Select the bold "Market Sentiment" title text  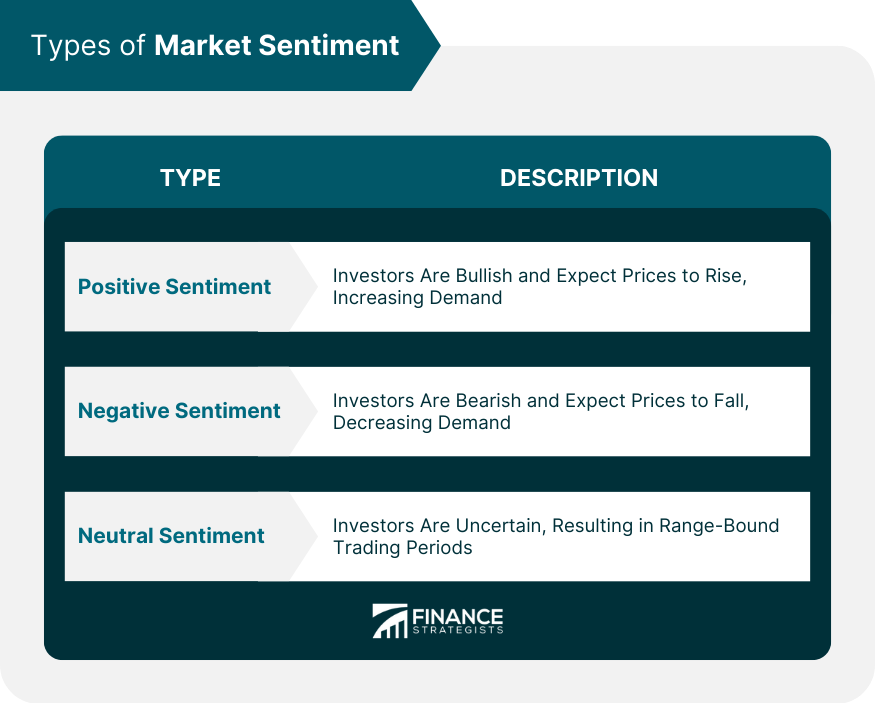point(277,46)
